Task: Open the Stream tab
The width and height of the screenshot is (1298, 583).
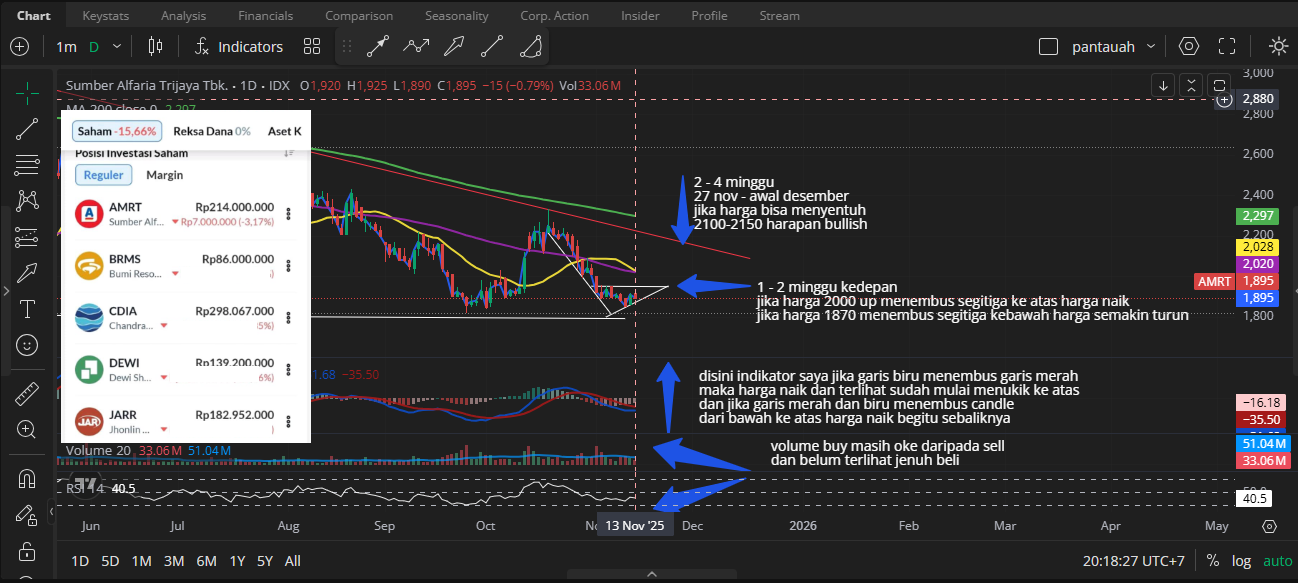Action: click(779, 16)
